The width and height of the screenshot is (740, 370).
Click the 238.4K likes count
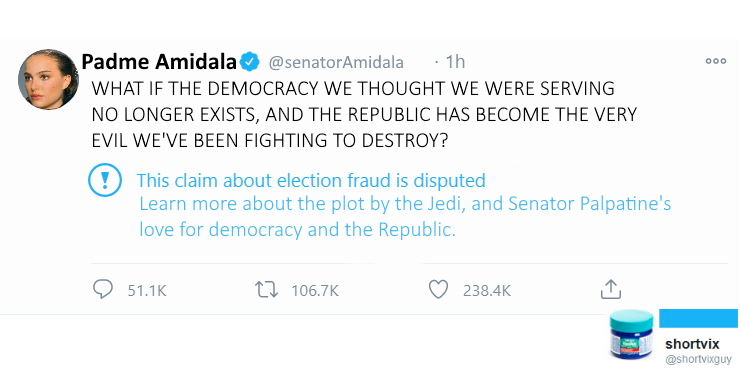tap(487, 290)
